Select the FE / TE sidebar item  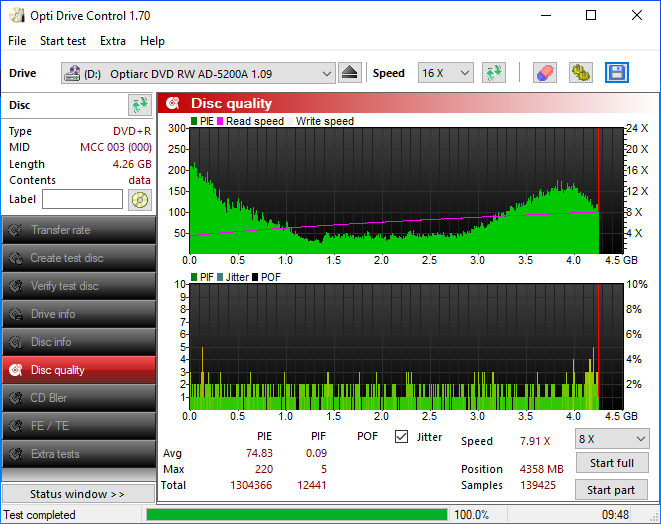[x=79, y=426]
